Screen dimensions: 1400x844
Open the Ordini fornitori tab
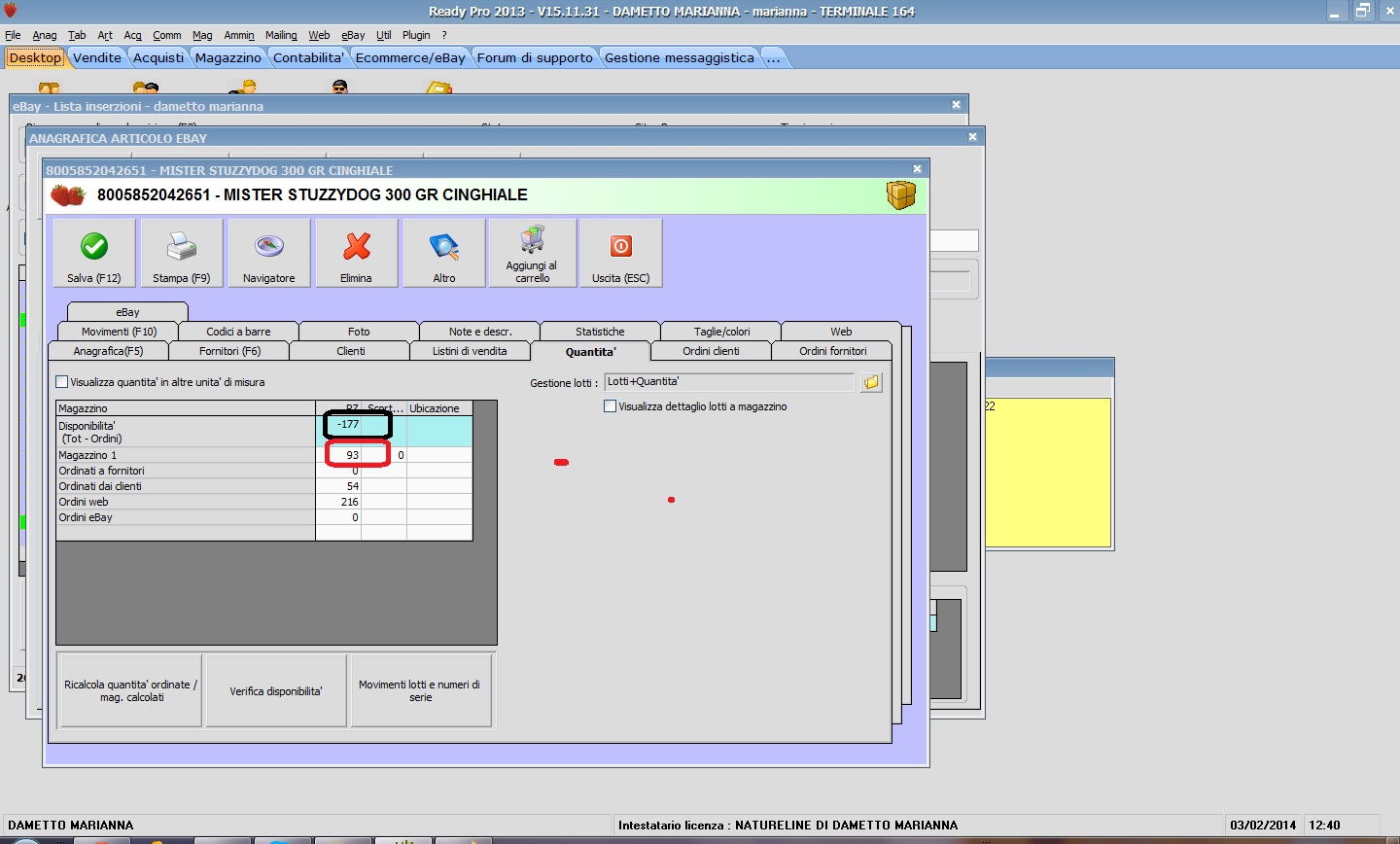(832, 351)
